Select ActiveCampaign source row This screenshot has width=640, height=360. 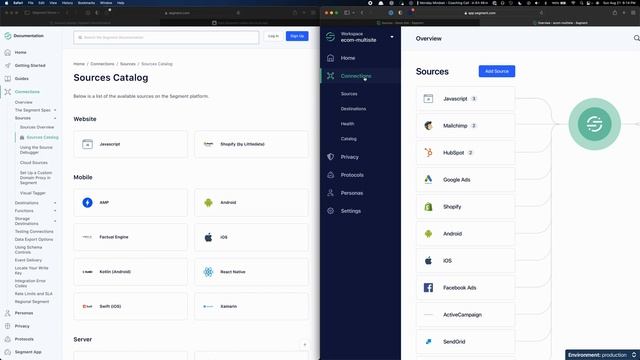465,315
